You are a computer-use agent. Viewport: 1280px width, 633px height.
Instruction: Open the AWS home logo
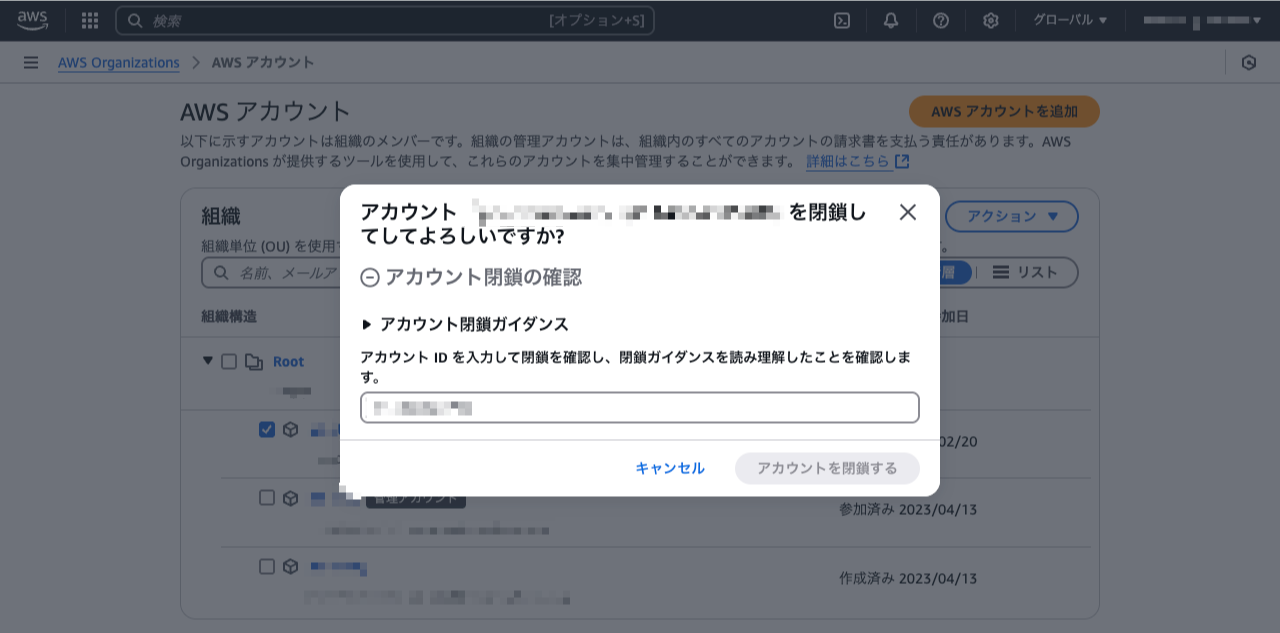(32, 20)
